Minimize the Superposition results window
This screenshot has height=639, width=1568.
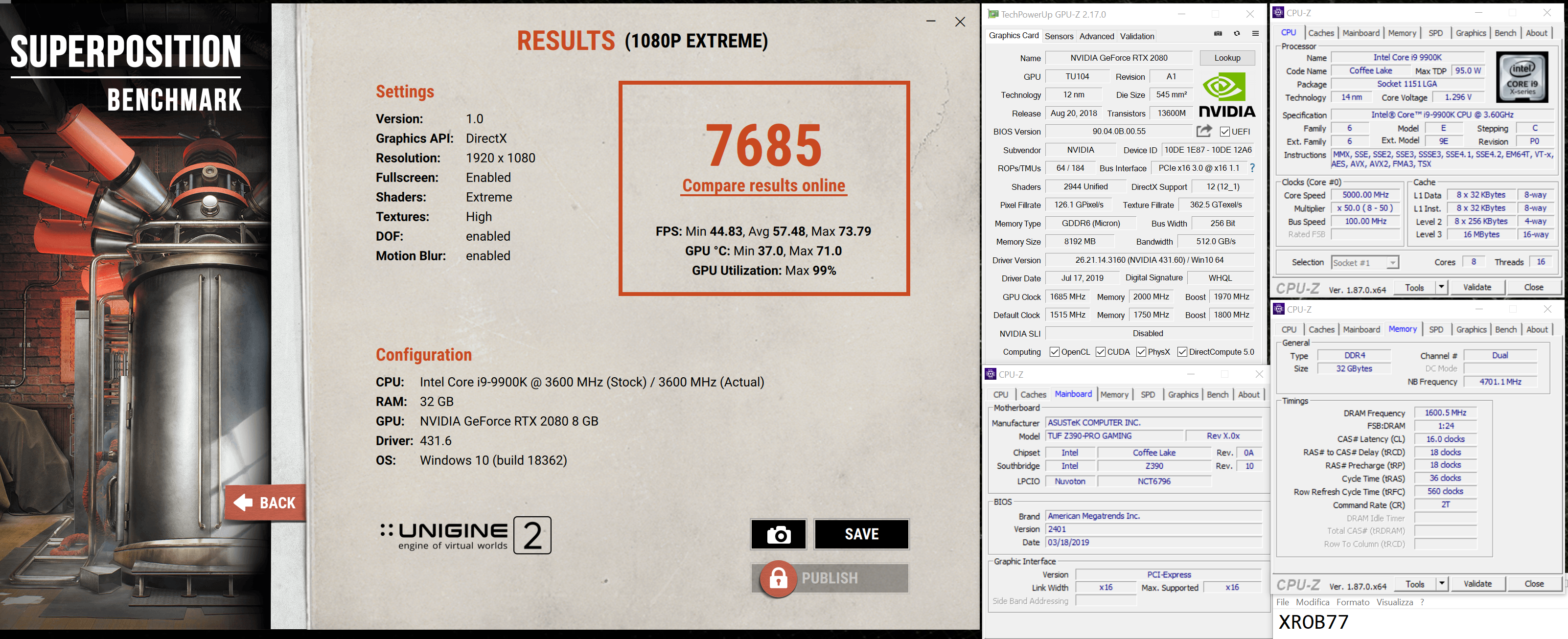click(x=931, y=22)
